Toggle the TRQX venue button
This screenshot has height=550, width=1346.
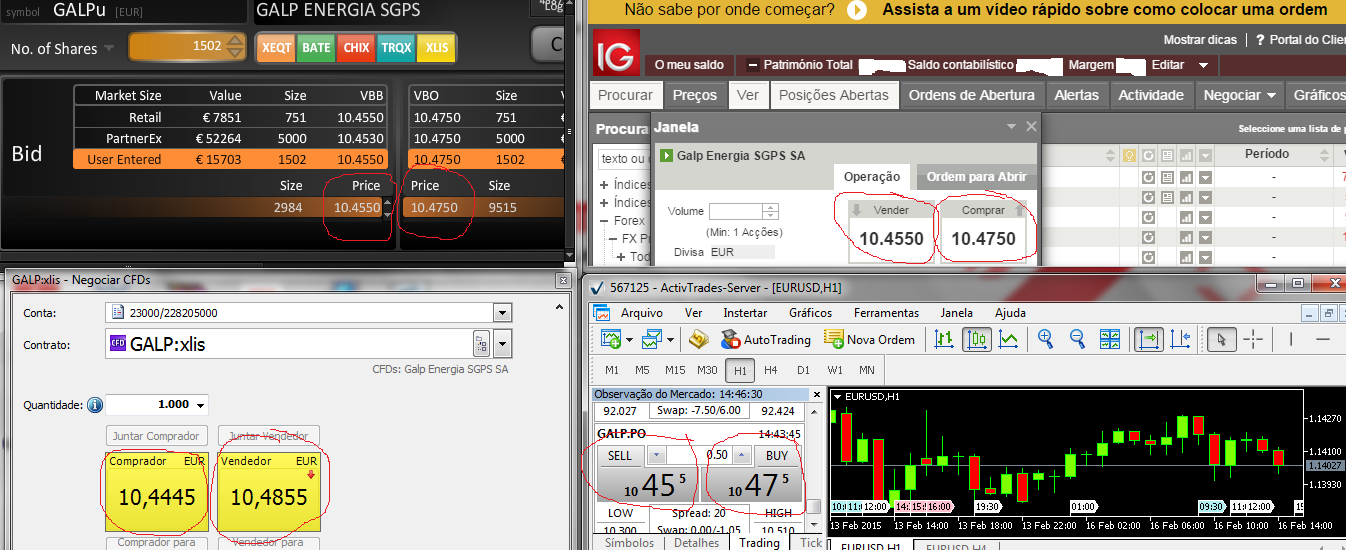(x=395, y=47)
